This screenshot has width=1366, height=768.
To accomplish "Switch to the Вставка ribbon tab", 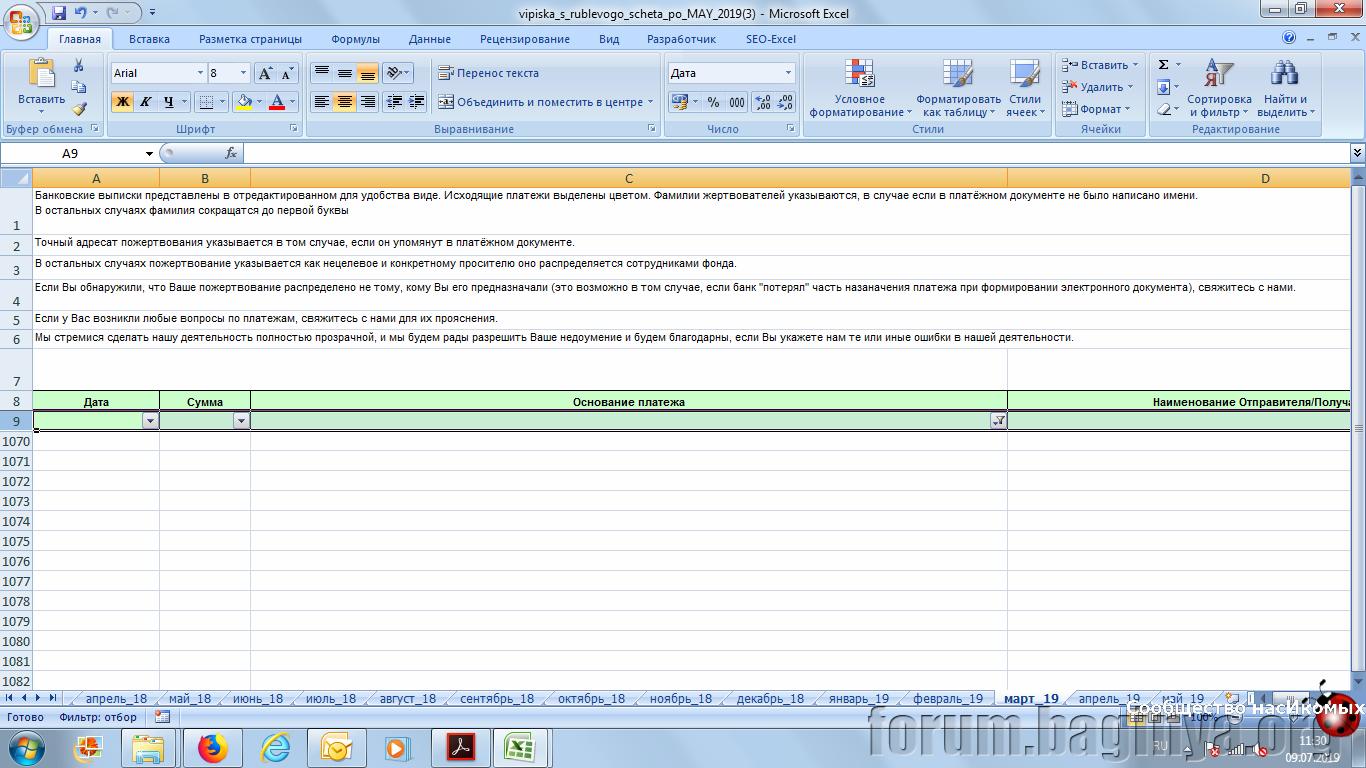I will [149, 39].
